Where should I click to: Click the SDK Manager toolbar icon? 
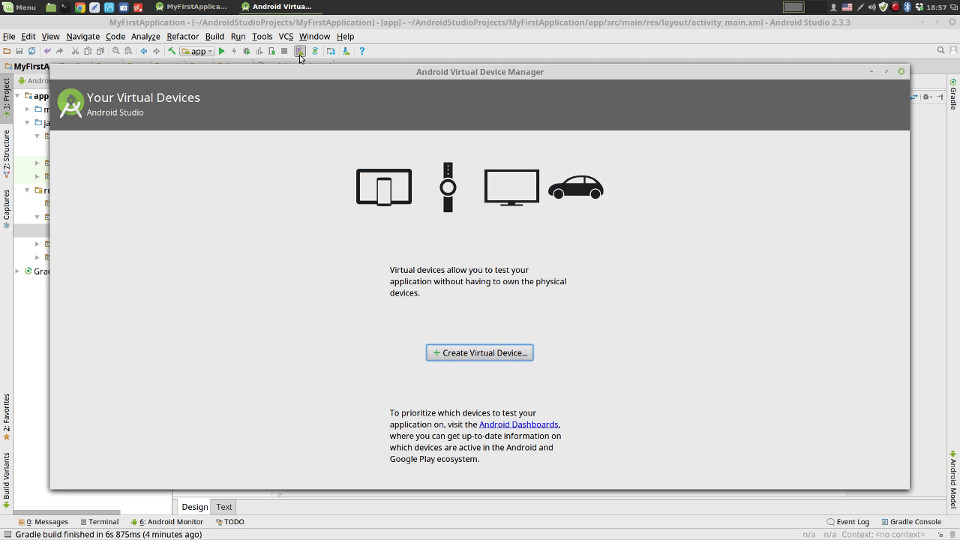(315, 51)
